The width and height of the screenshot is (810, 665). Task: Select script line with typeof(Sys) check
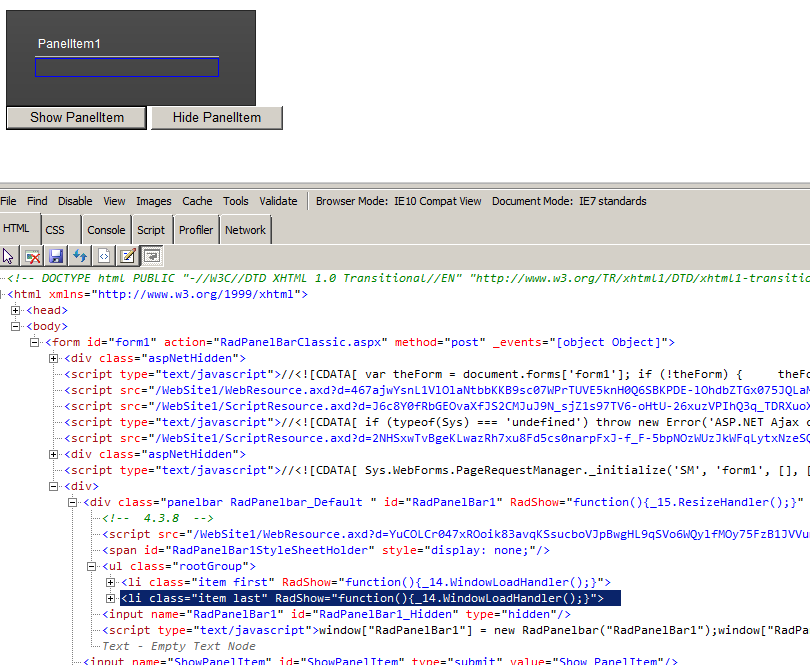(x=437, y=423)
